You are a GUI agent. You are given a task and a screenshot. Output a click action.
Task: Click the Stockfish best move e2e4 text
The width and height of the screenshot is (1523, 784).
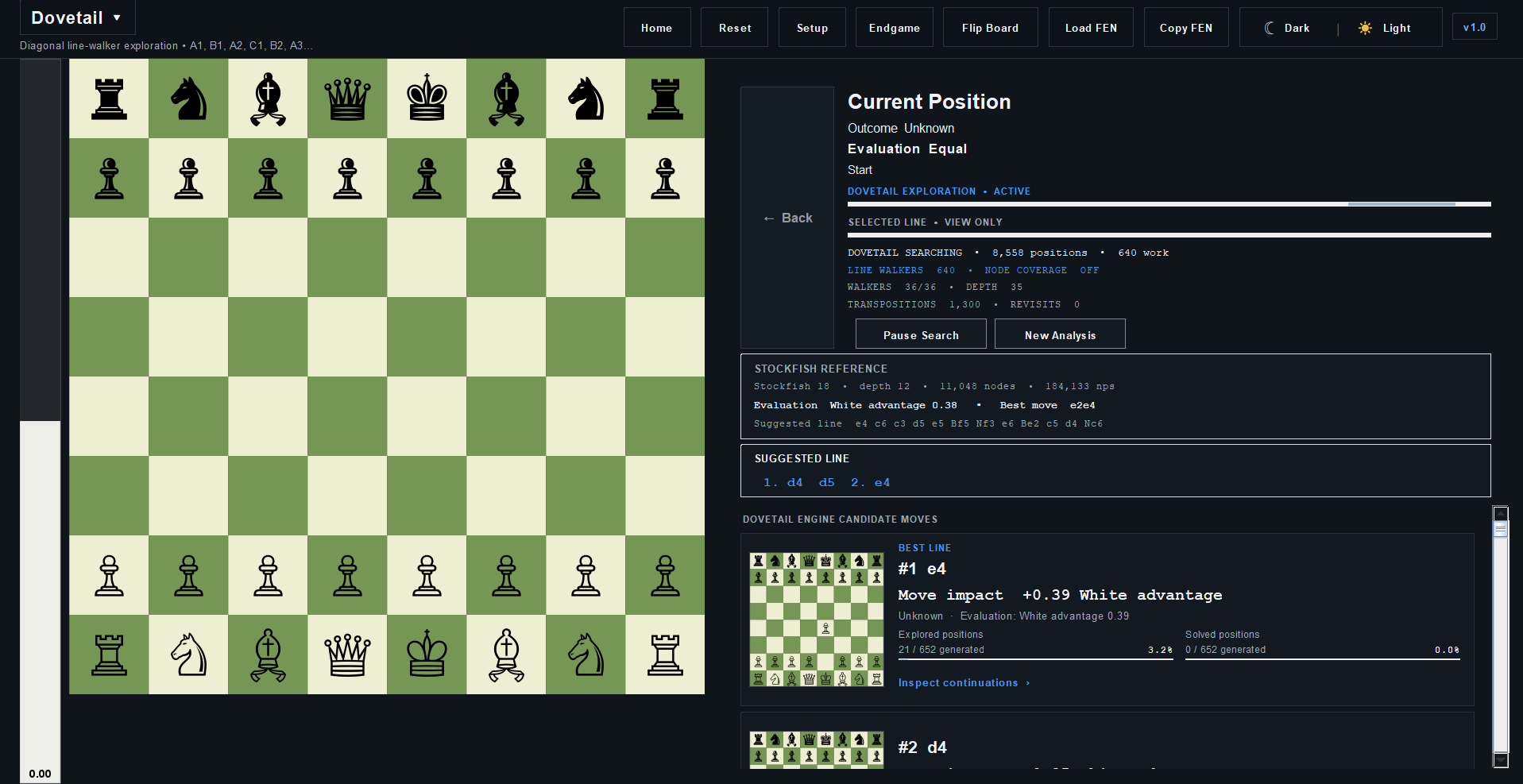pos(1047,405)
